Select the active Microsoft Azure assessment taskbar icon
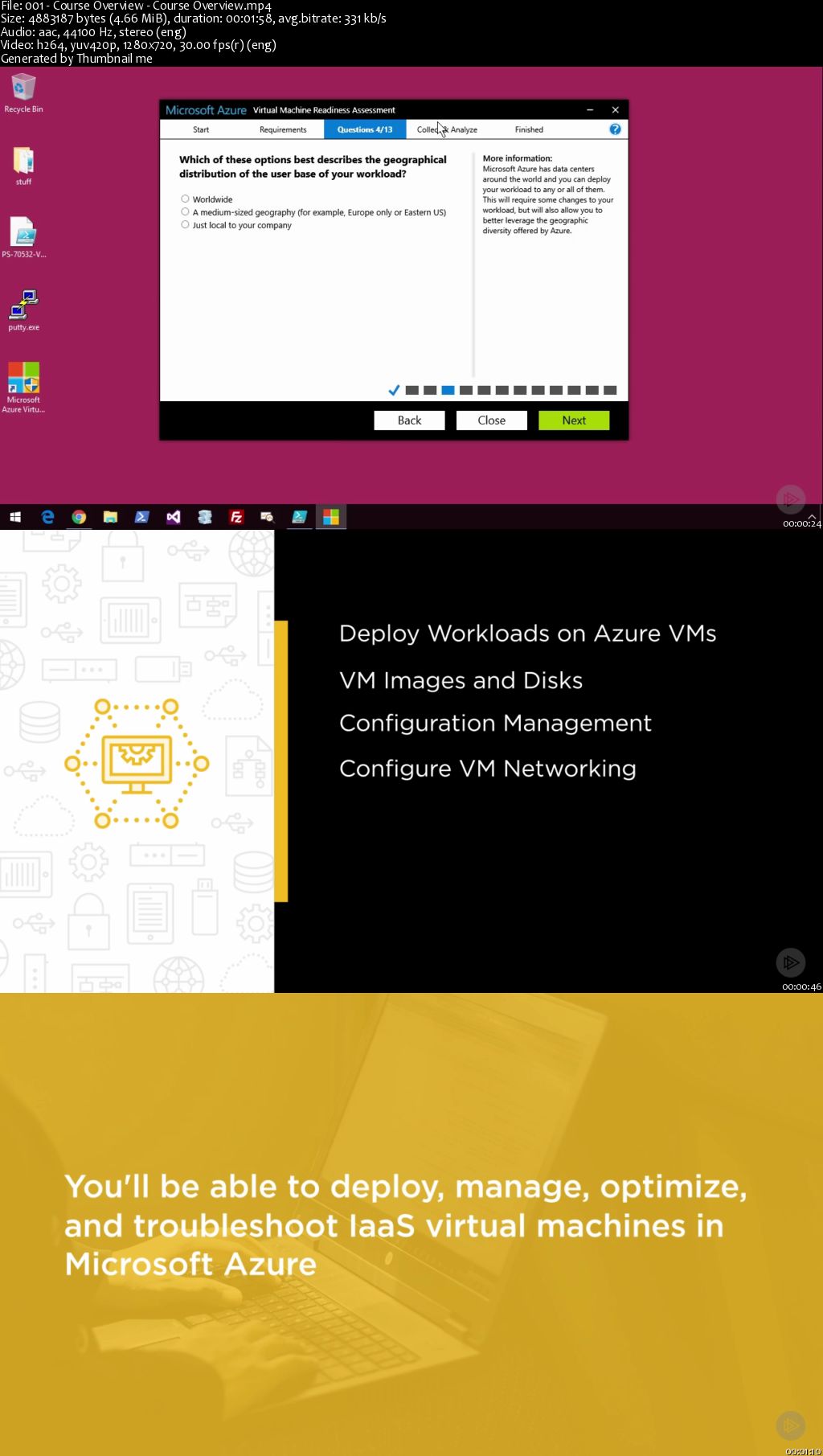 click(331, 517)
